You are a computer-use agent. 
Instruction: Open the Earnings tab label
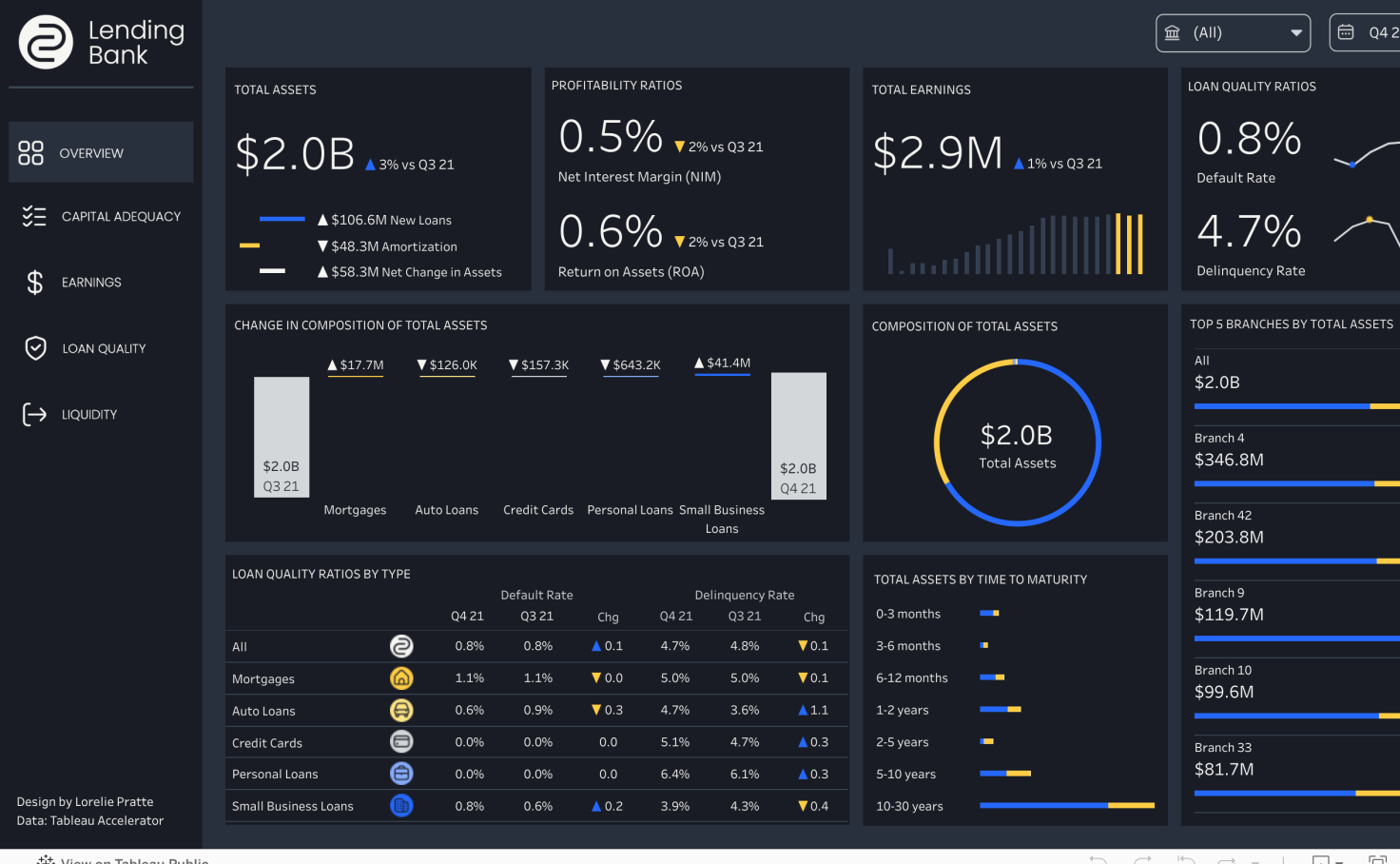coord(91,283)
